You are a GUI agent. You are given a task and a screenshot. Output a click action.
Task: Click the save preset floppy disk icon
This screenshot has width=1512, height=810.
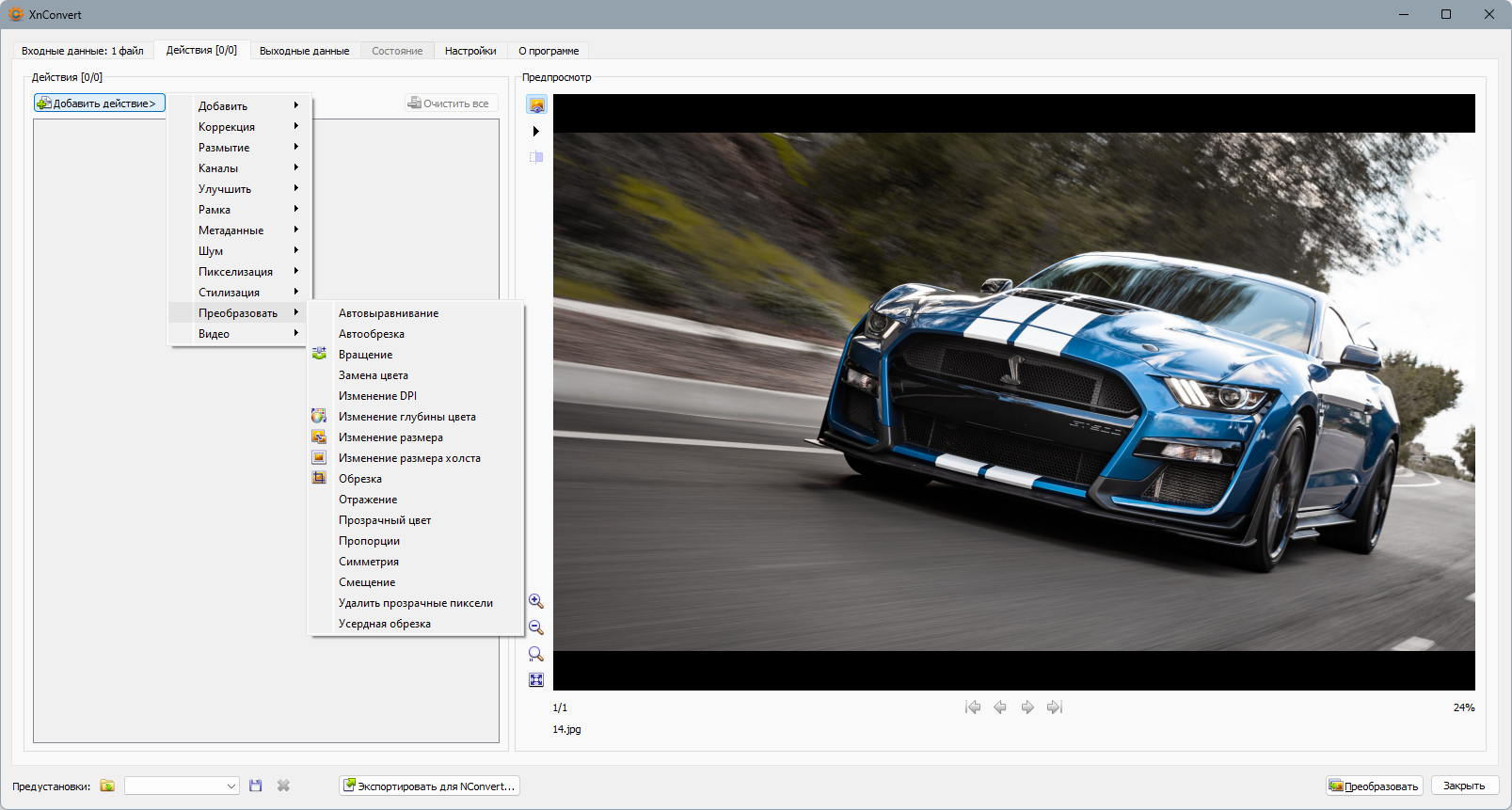[x=255, y=786]
